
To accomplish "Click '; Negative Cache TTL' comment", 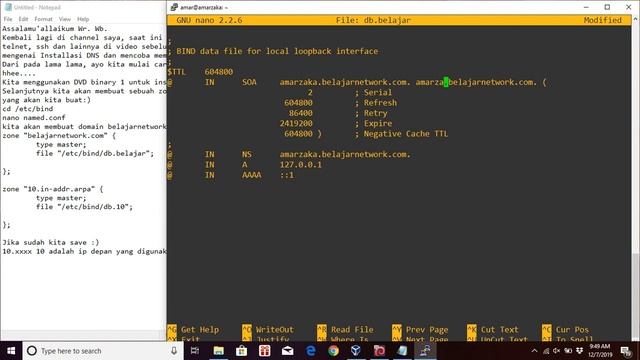I will click(401, 133).
